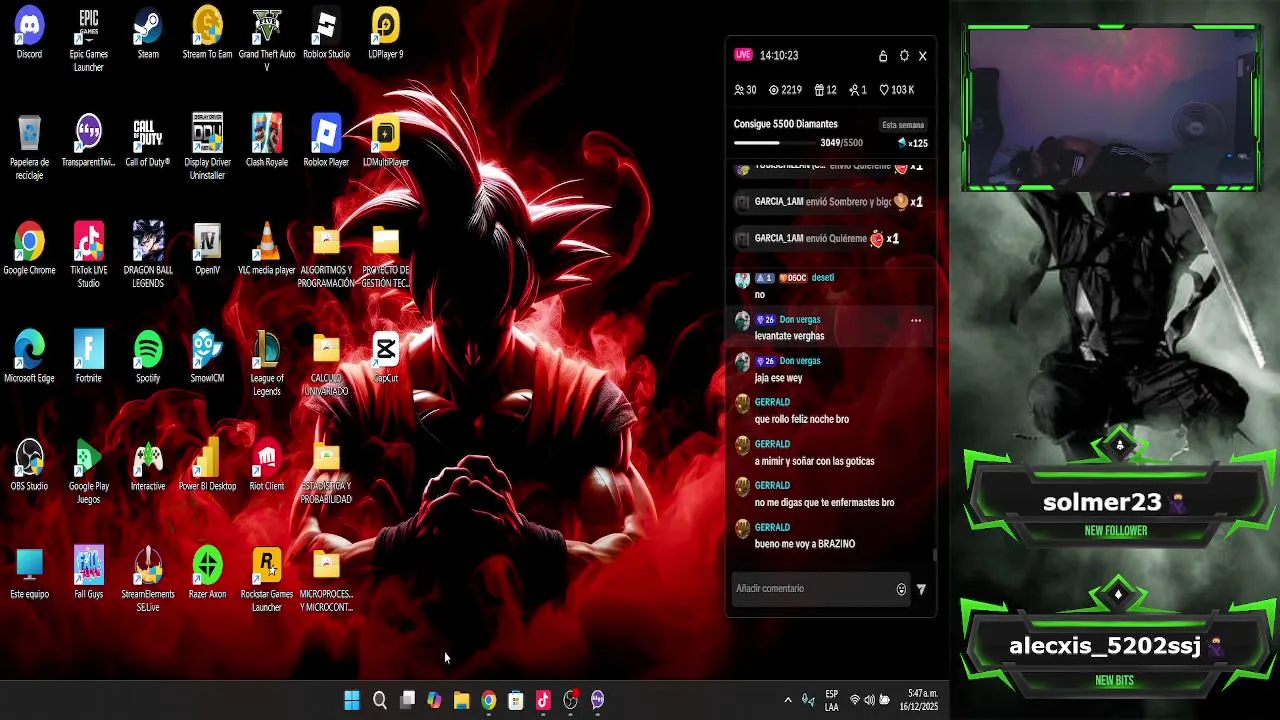This screenshot has height=720, width=1280.
Task: Open the Fall Guys desktop shortcut
Action: tap(89, 574)
